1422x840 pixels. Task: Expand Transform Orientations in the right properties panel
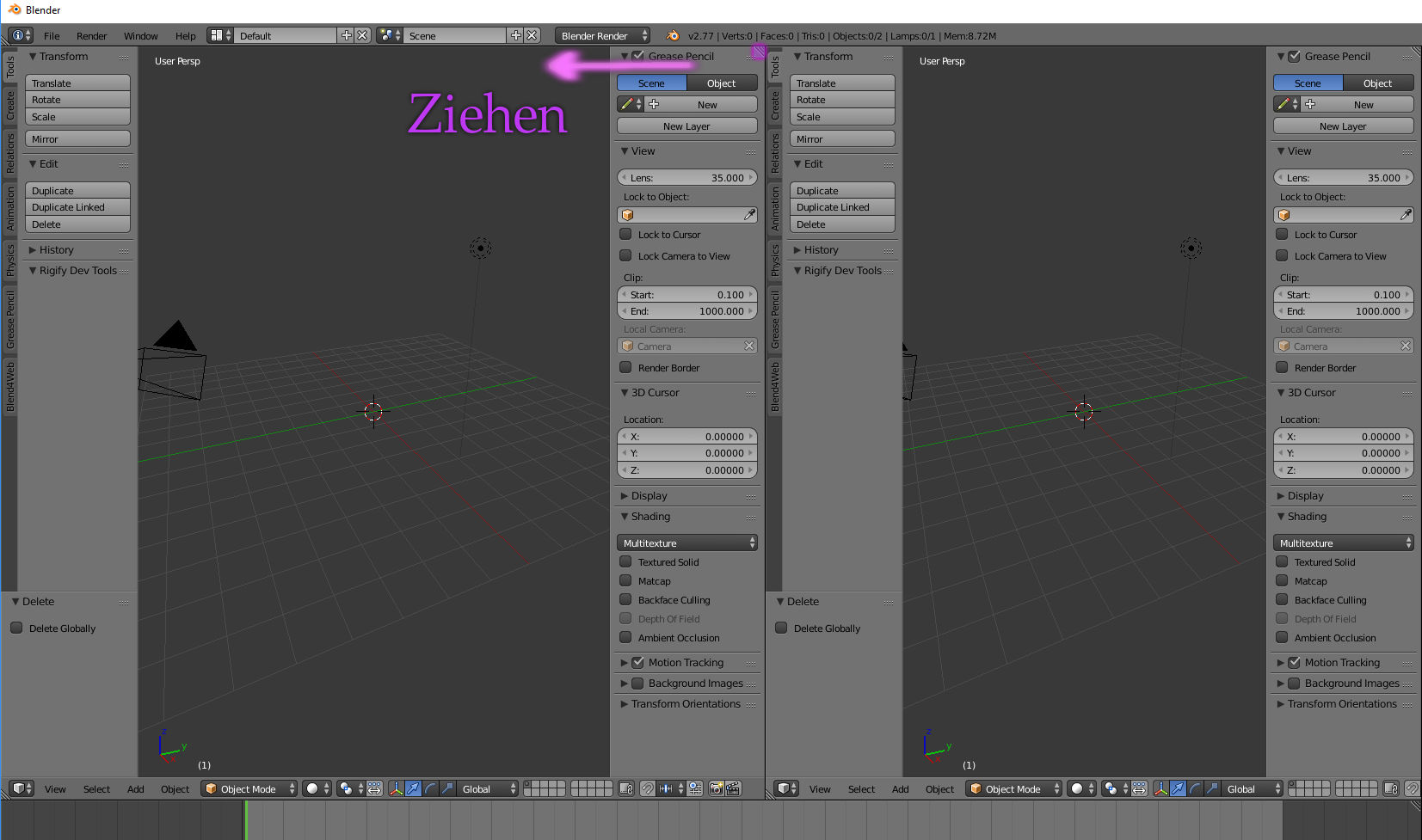pyautogui.click(x=1281, y=703)
